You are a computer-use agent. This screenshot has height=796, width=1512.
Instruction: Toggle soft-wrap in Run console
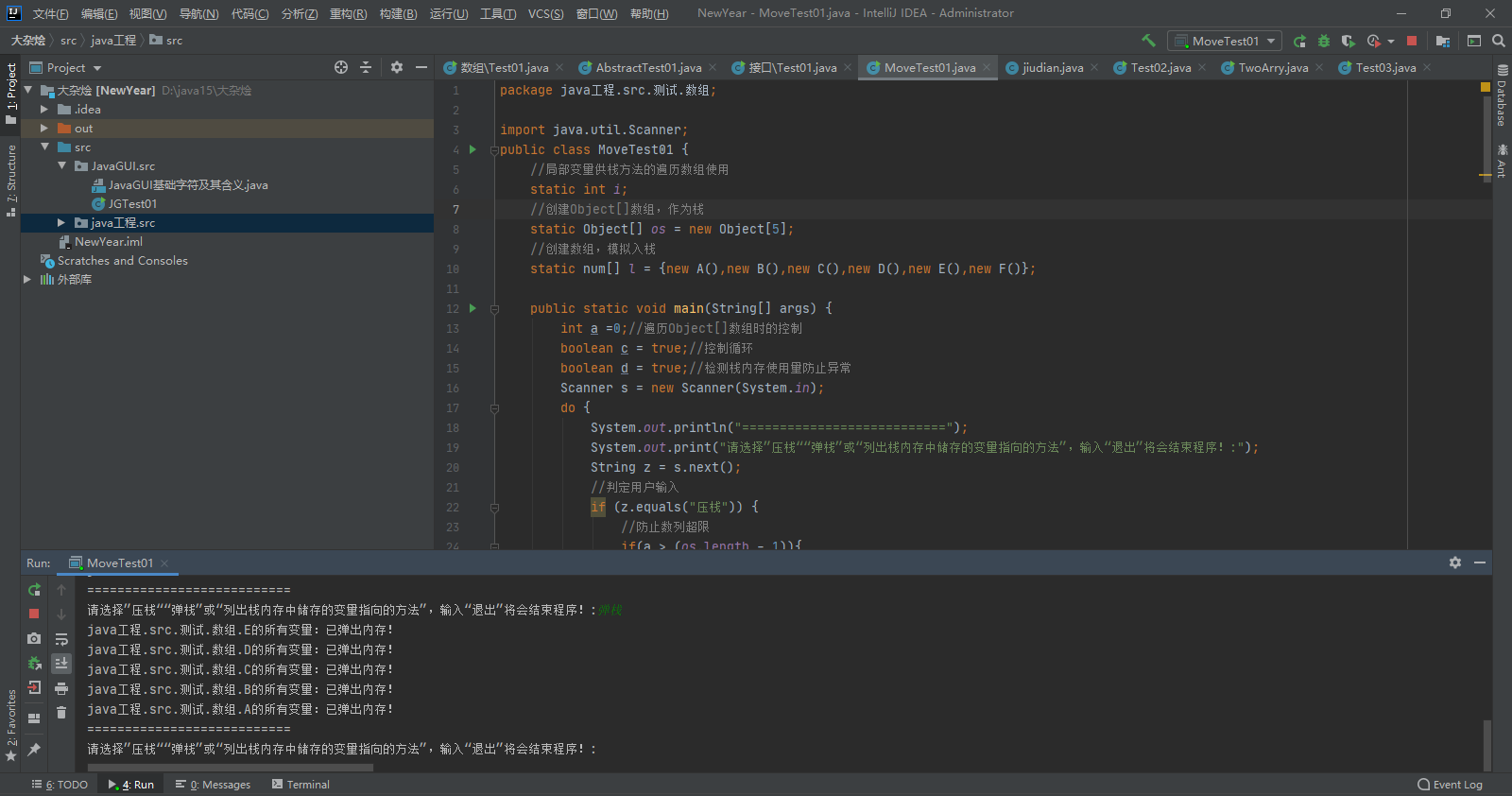[x=61, y=639]
